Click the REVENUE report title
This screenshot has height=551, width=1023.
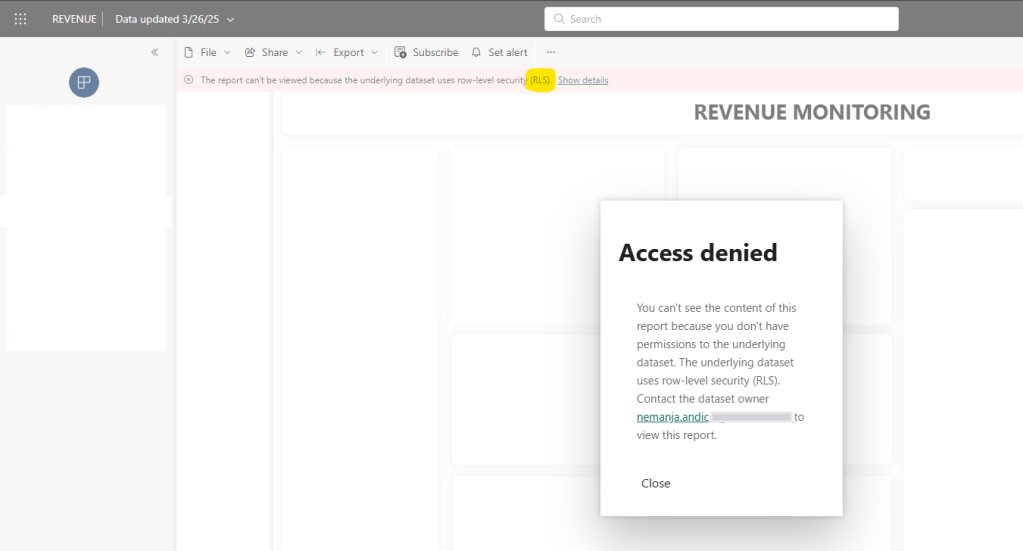click(74, 19)
